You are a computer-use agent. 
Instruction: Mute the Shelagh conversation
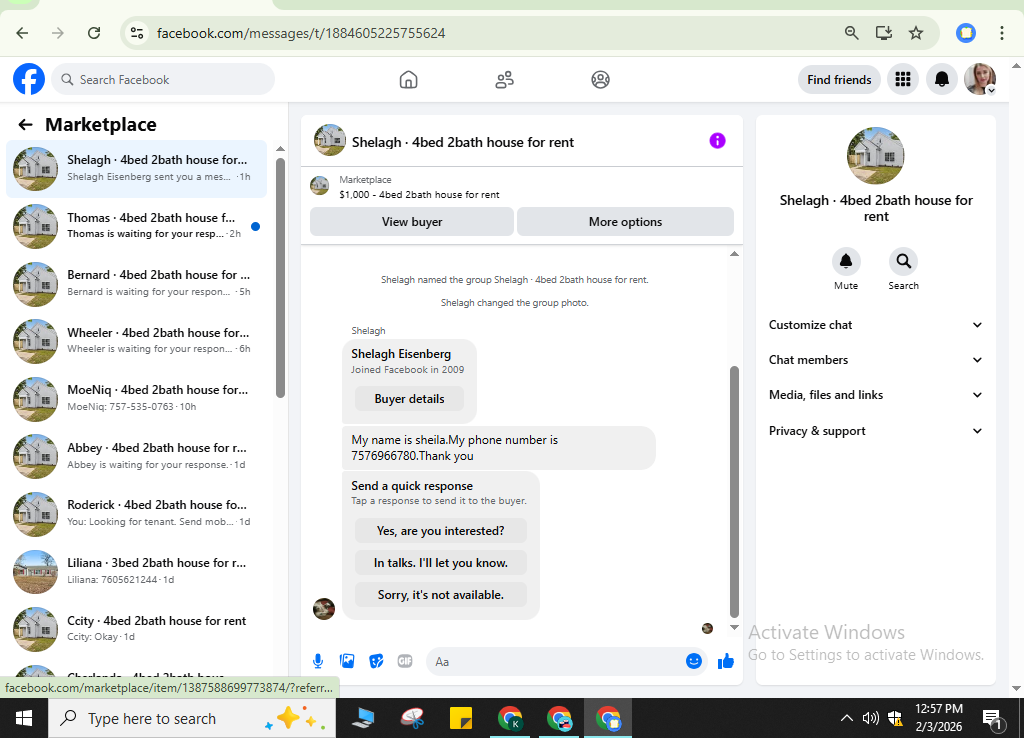point(846,262)
